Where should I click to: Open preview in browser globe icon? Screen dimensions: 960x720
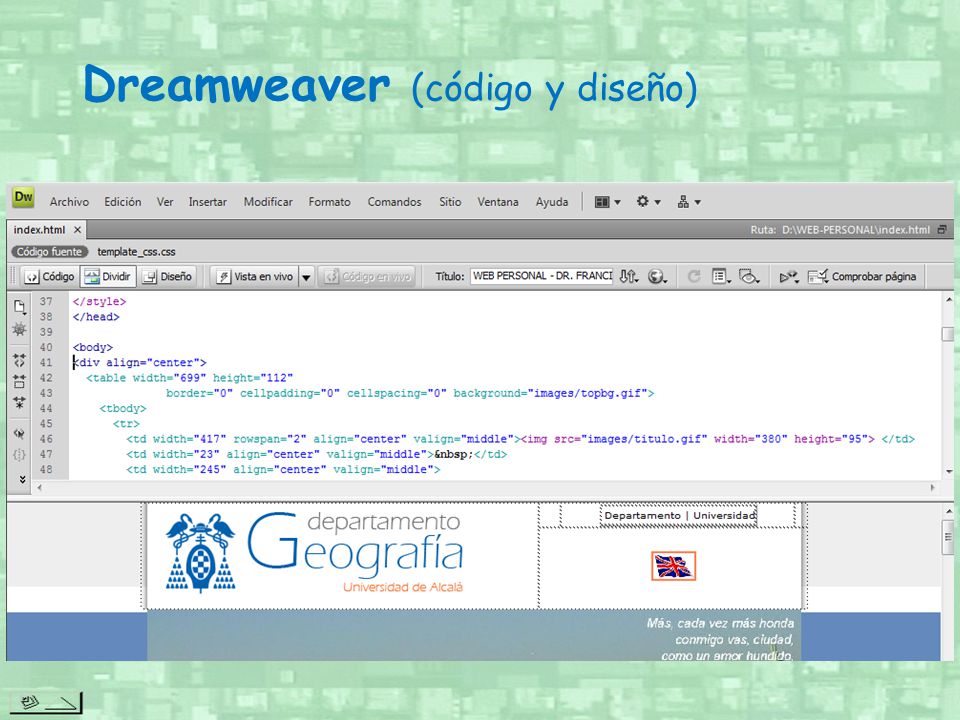tap(658, 277)
